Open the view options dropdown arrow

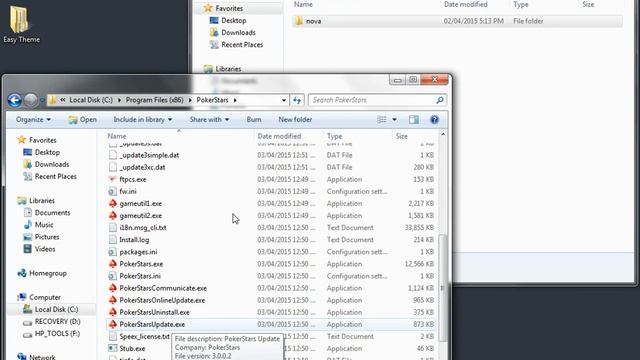pos(394,120)
